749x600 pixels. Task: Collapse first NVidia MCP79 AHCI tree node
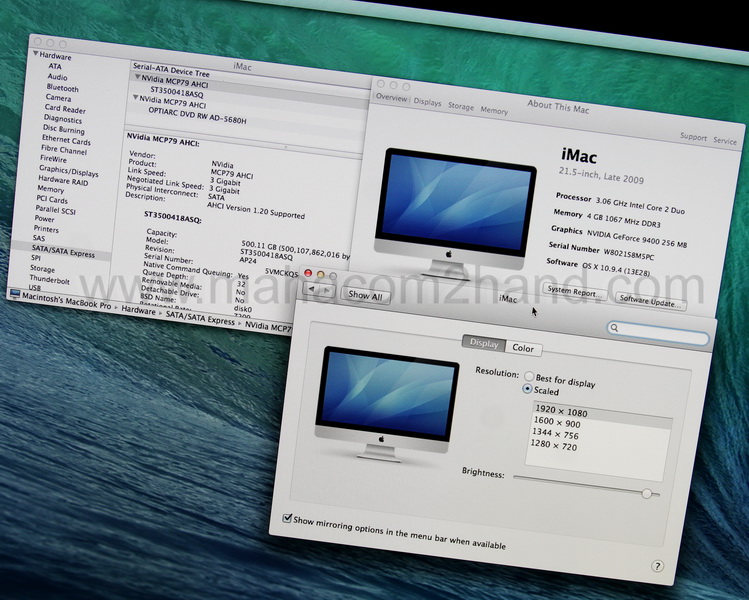click(137, 77)
